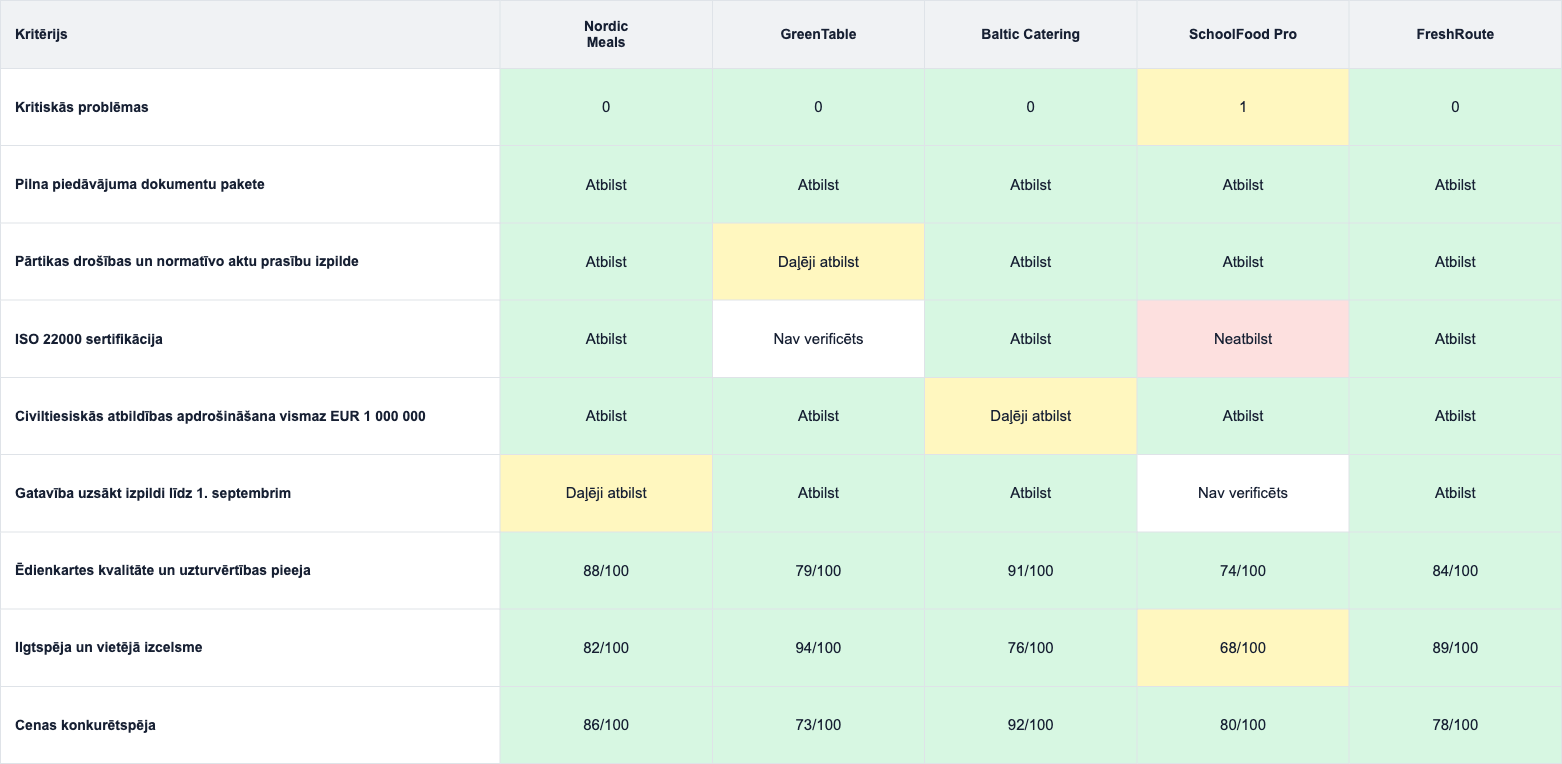Select GreenTable's 94/100 sustainability score
1562x764 pixels.
tap(818, 648)
